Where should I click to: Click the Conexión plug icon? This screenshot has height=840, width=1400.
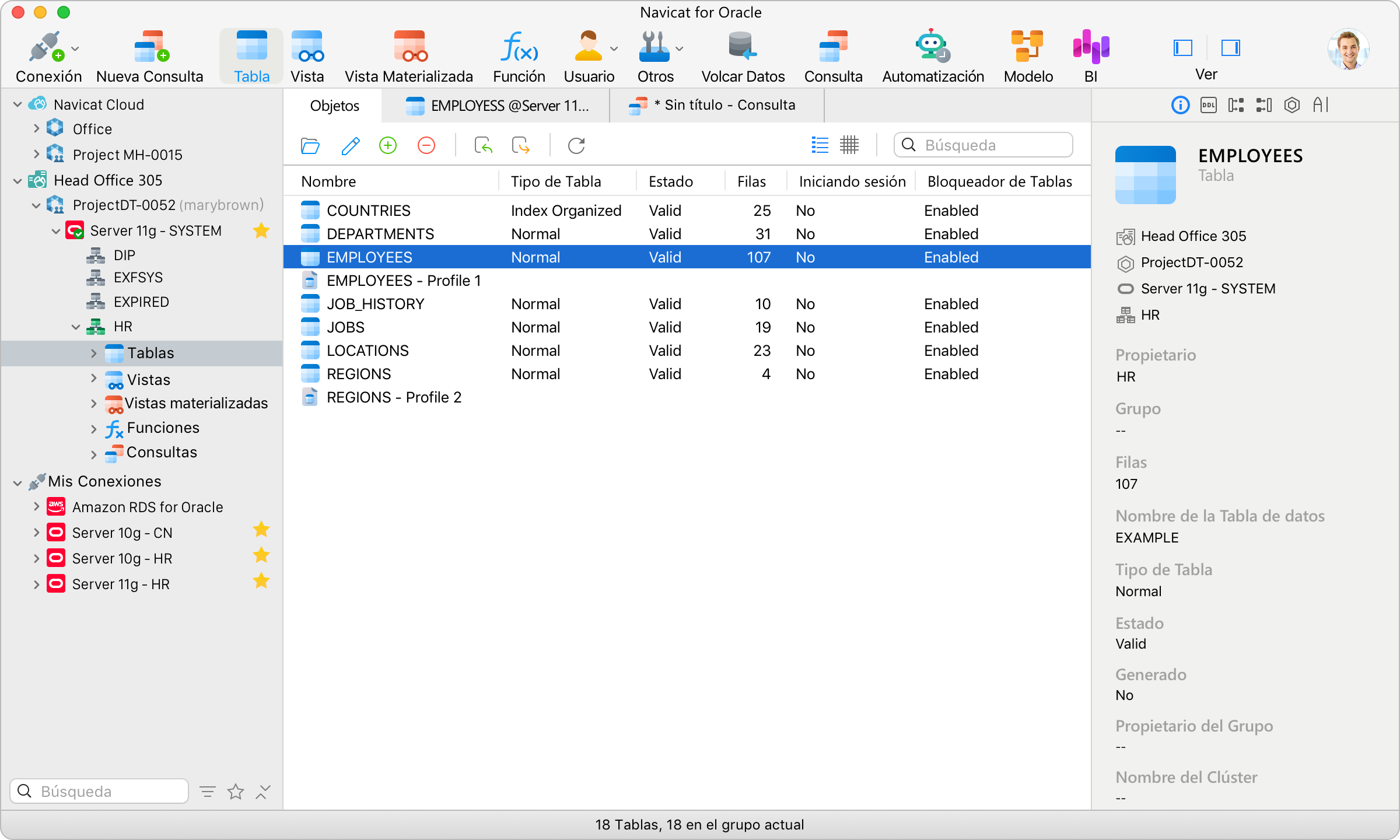click(x=45, y=47)
